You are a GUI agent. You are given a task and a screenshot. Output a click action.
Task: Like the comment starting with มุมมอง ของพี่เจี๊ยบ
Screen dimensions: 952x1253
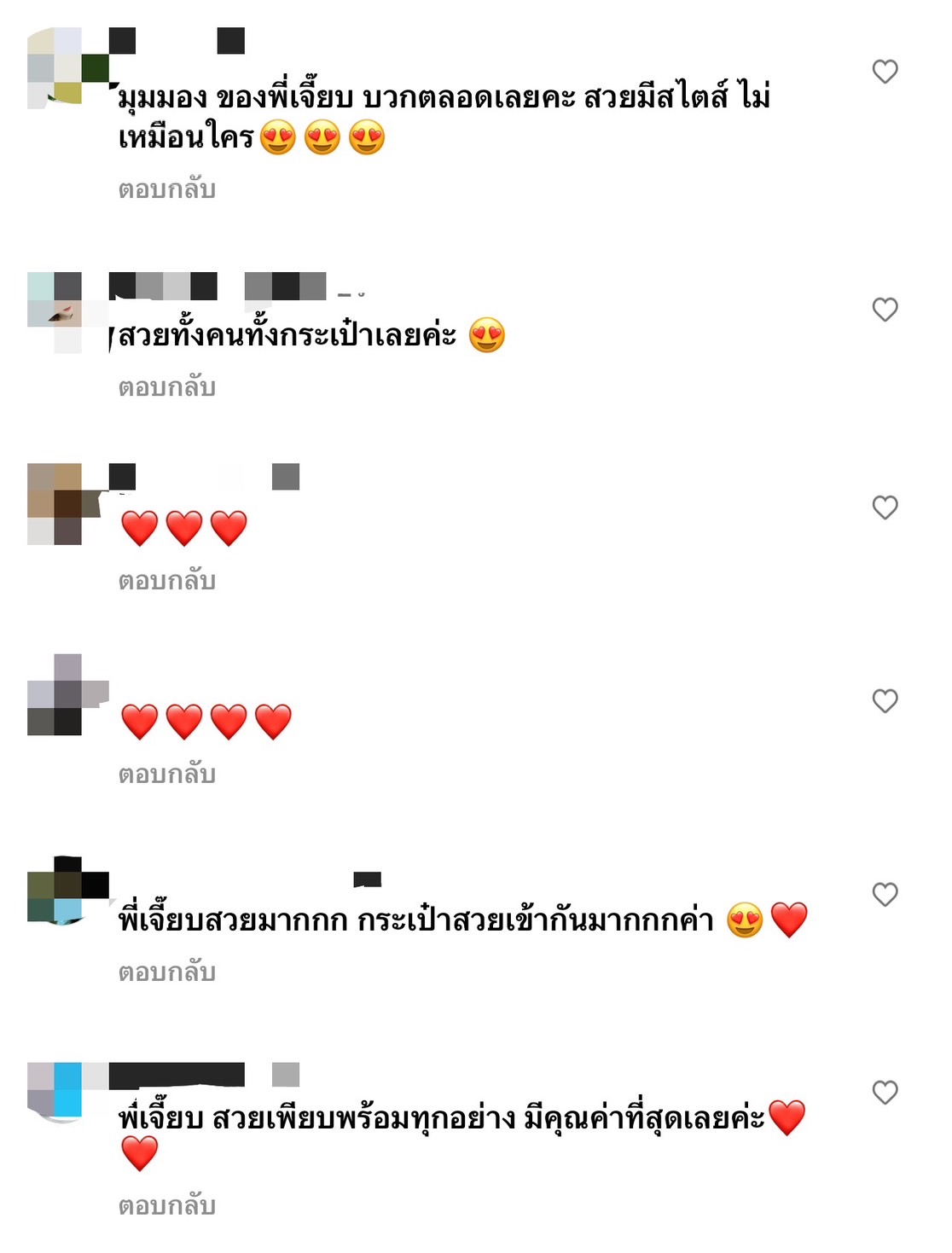coord(885,72)
